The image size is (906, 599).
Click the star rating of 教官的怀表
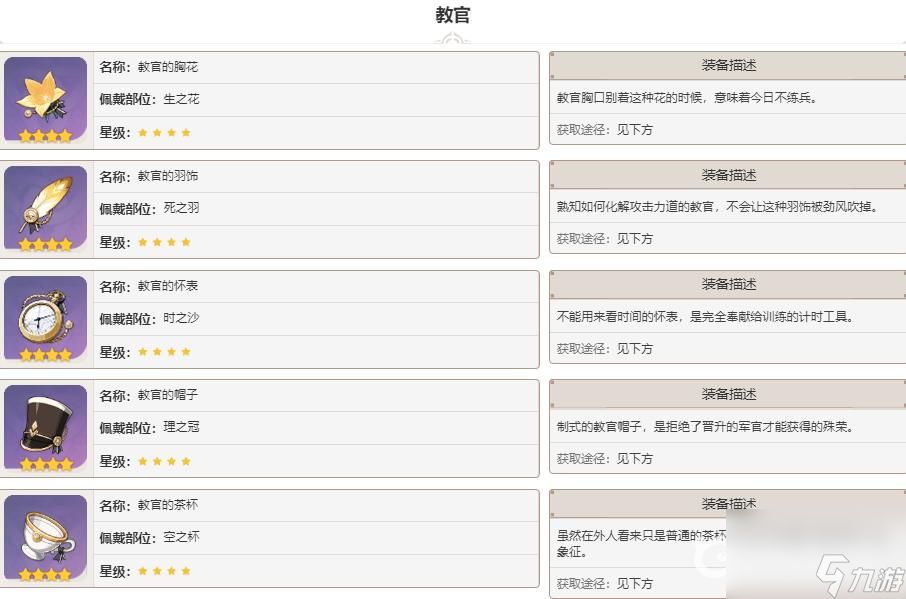(x=165, y=352)
